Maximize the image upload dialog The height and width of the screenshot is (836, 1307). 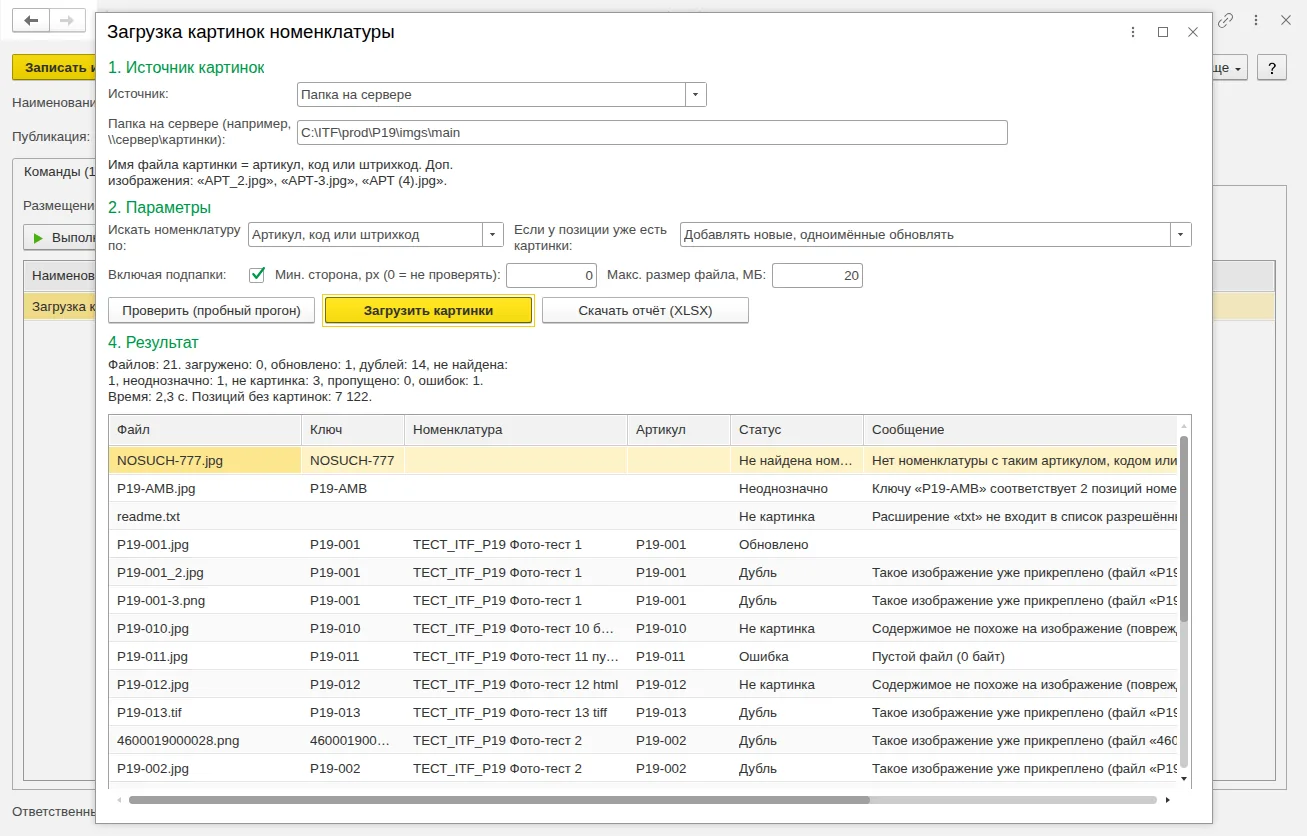click(x=1163, y=32)
